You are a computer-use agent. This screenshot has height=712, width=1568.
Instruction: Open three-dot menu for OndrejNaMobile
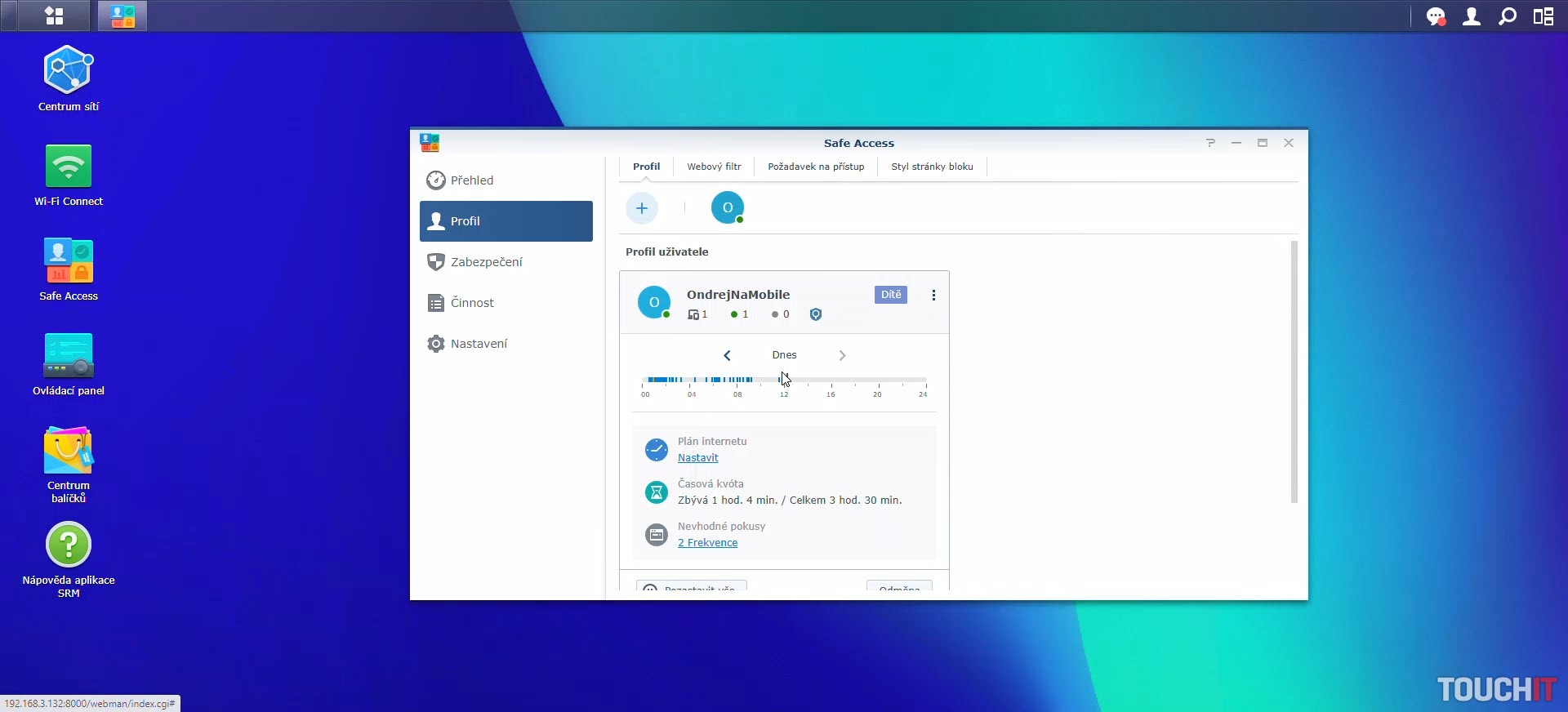tap(933, 296)
